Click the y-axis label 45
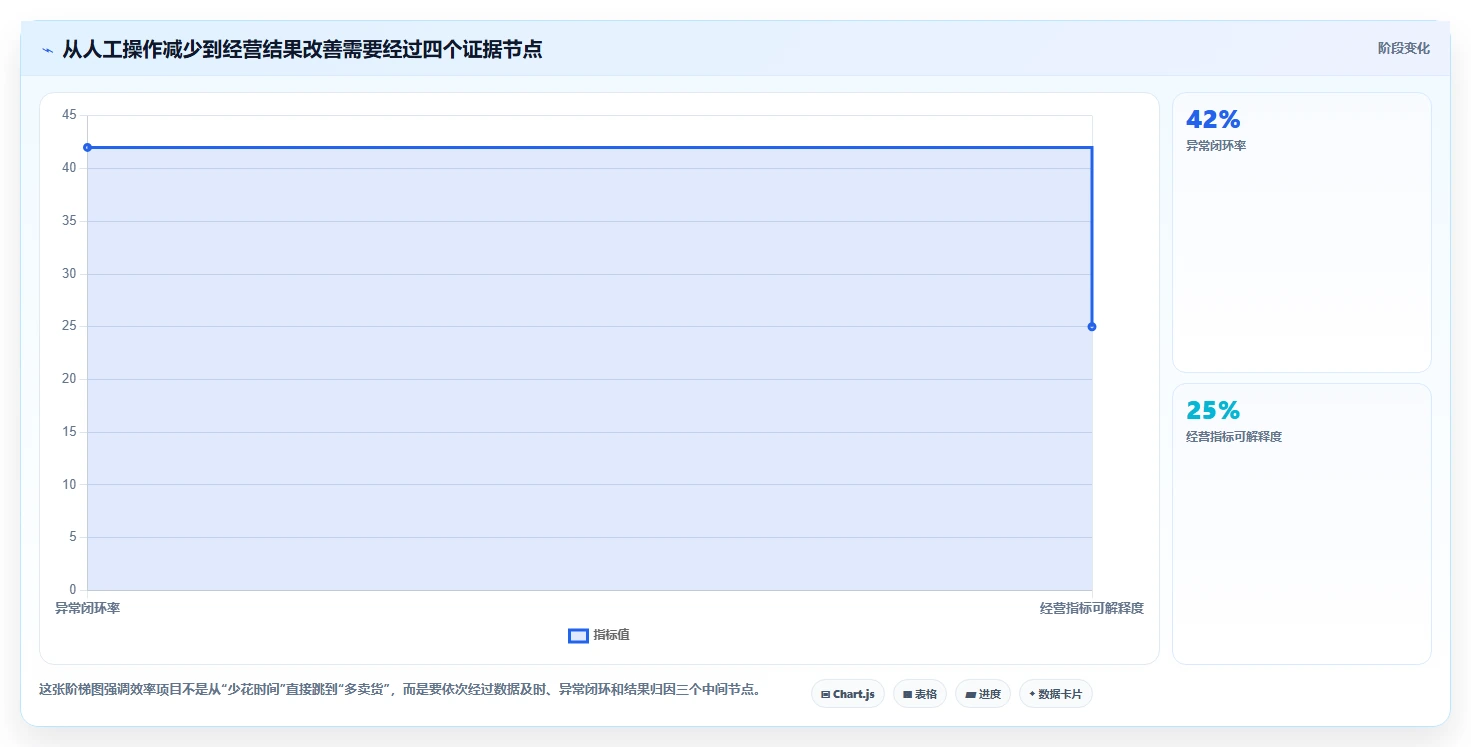 point(69,115)
